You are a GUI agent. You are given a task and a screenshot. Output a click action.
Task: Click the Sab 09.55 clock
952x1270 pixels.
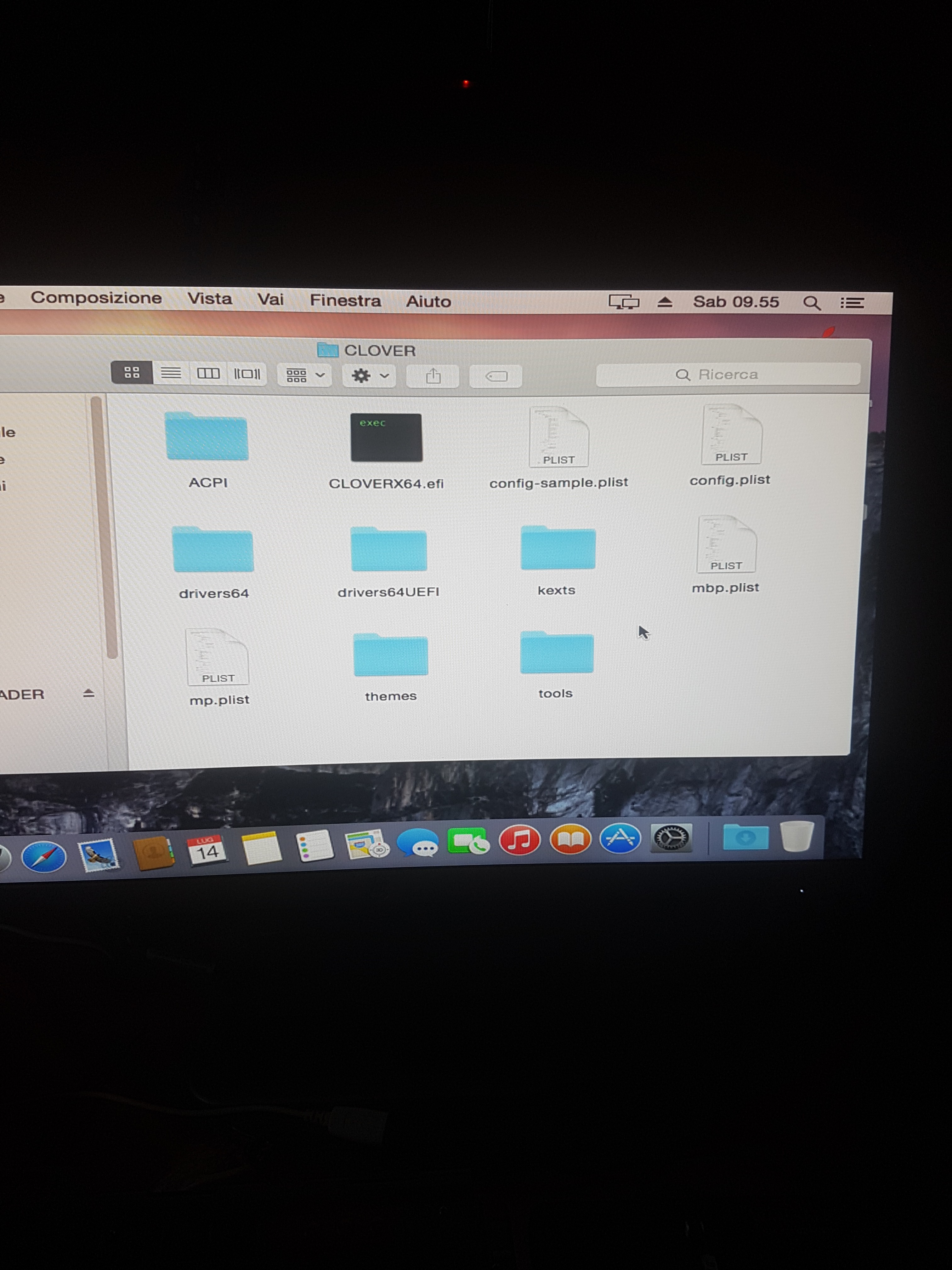pos(736,302)
